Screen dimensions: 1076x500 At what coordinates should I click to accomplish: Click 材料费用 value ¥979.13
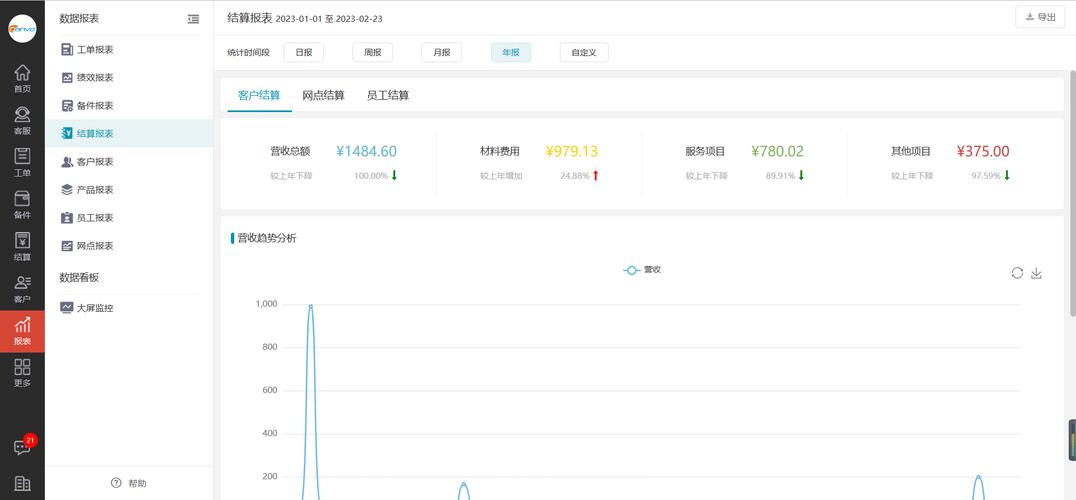coord(572,152)
